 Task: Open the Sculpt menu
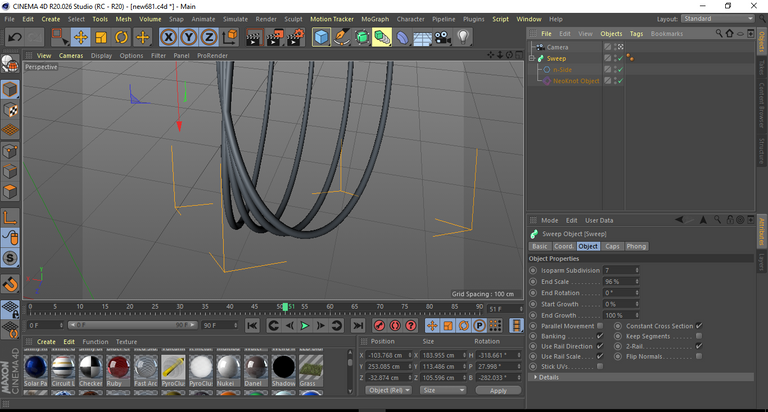click(293, 19)
